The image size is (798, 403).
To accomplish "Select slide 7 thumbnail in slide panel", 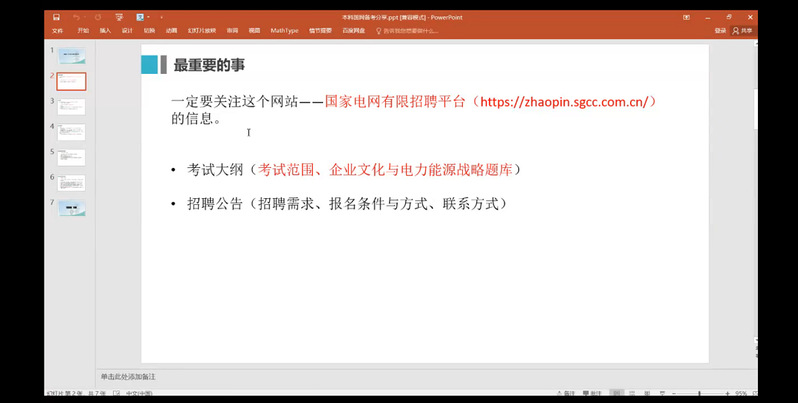I will point(73,208).
